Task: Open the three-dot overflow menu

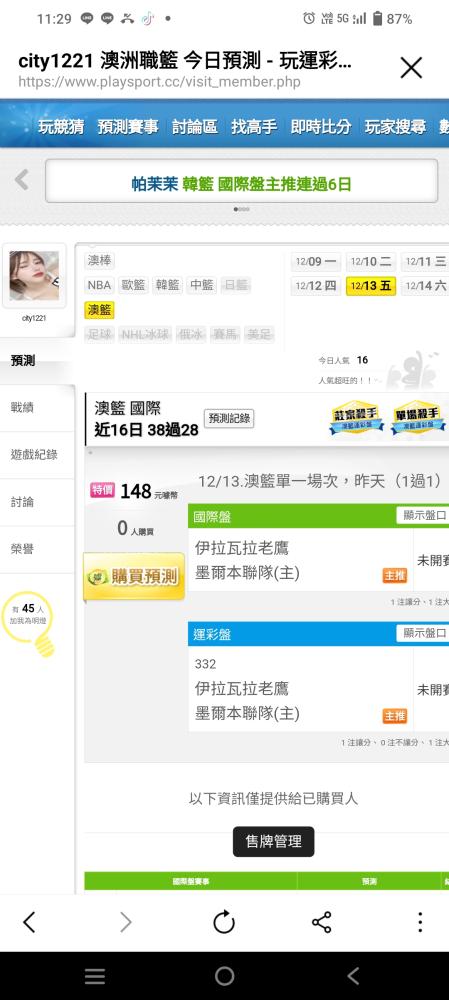Action: [420, 922]
